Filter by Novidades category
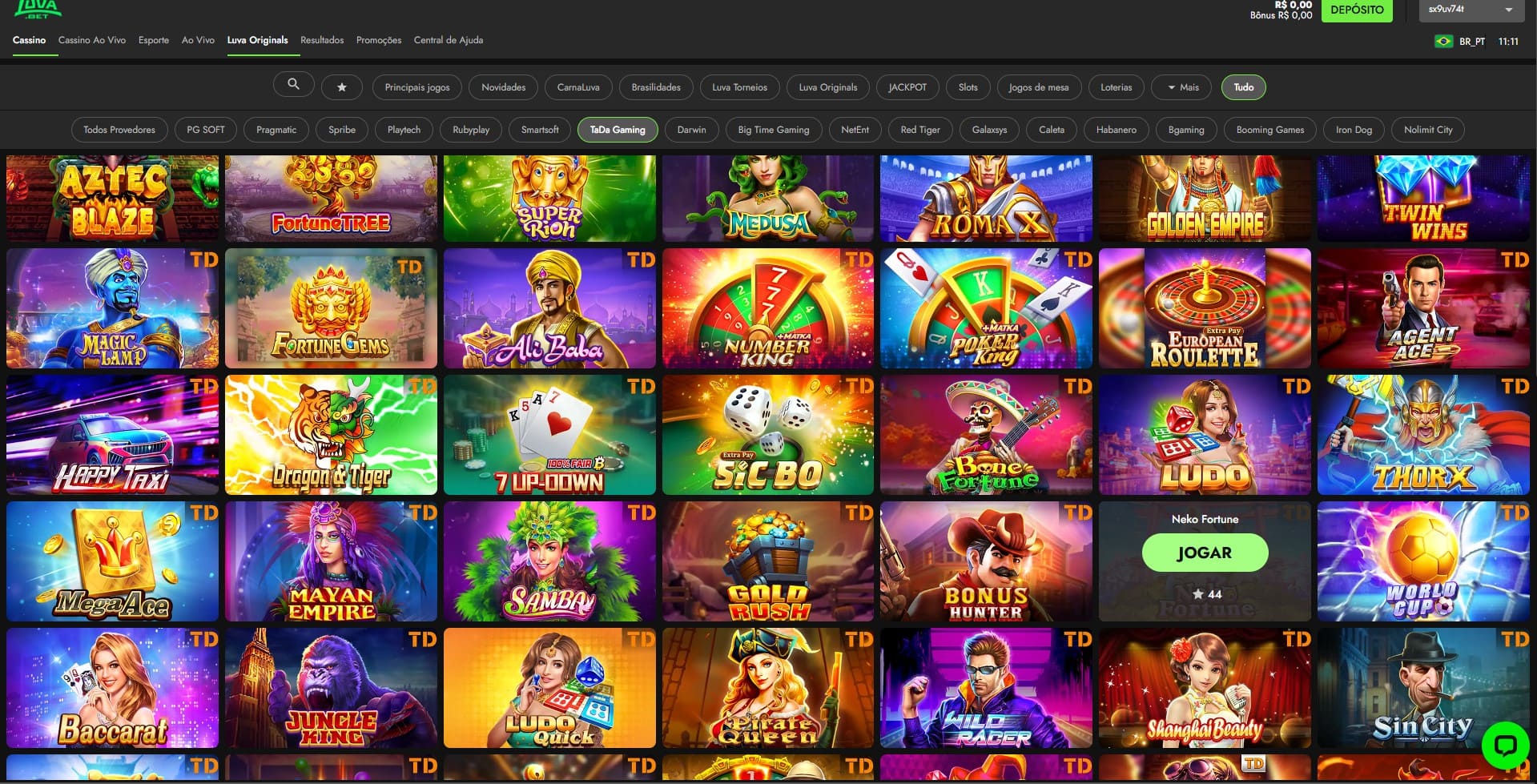This screenshot has height=784, width=1537. click(504, 87)
